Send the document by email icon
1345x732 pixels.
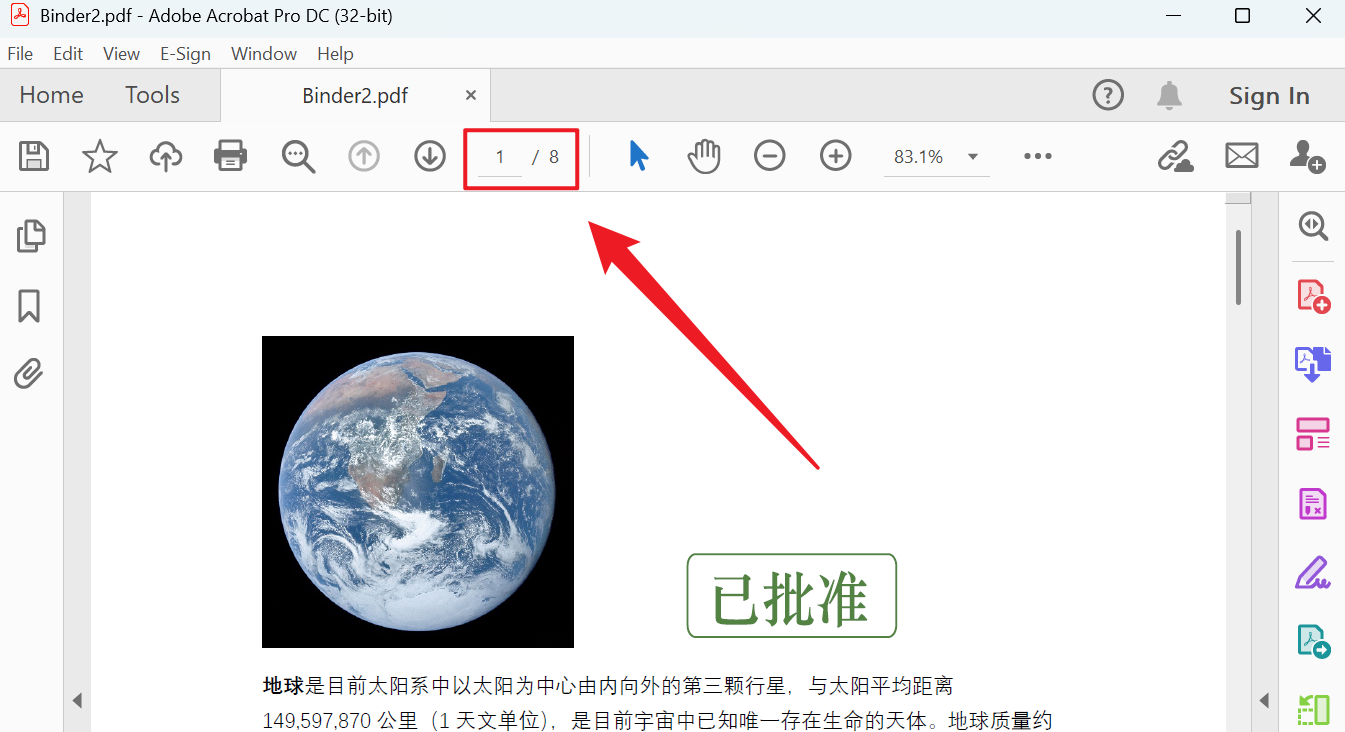coord(1241,156)
